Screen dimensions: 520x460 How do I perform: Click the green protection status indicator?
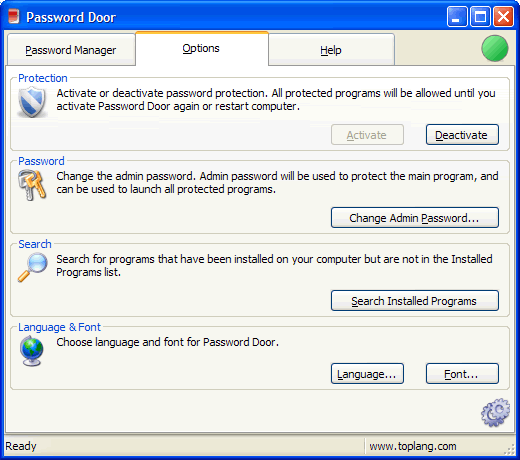point(495,49)
